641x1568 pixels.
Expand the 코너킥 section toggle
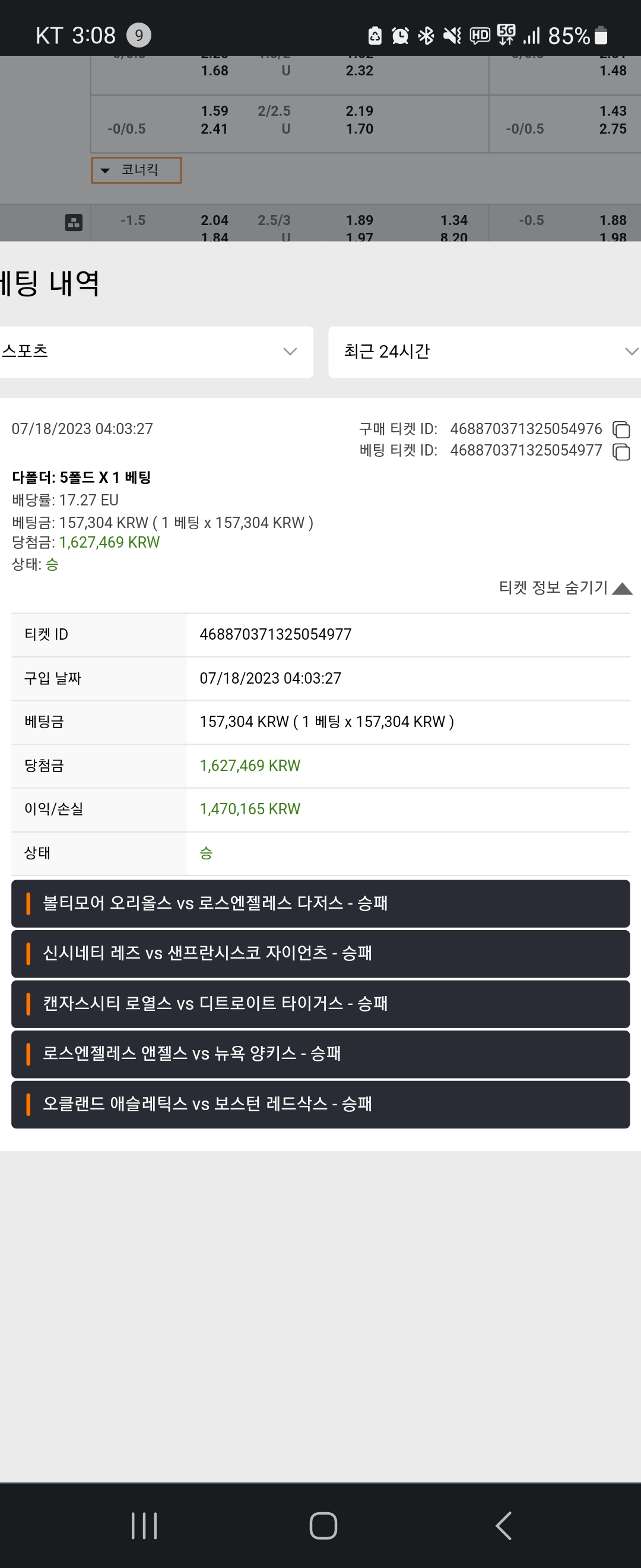pos(137,170)
